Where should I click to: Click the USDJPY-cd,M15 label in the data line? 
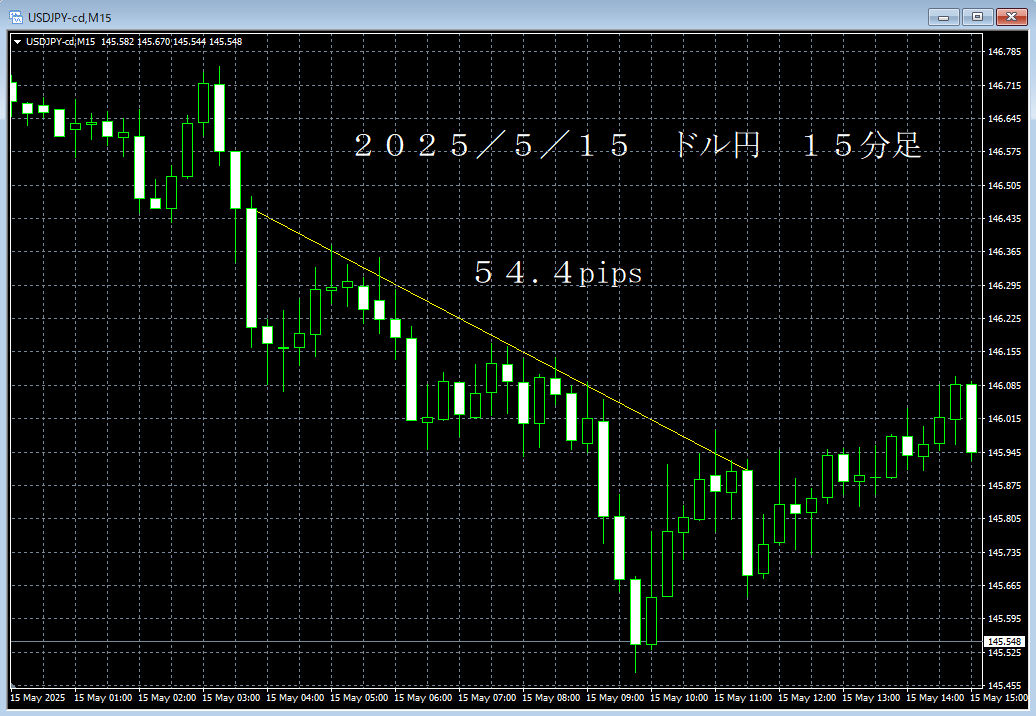[x=62, y=42]
